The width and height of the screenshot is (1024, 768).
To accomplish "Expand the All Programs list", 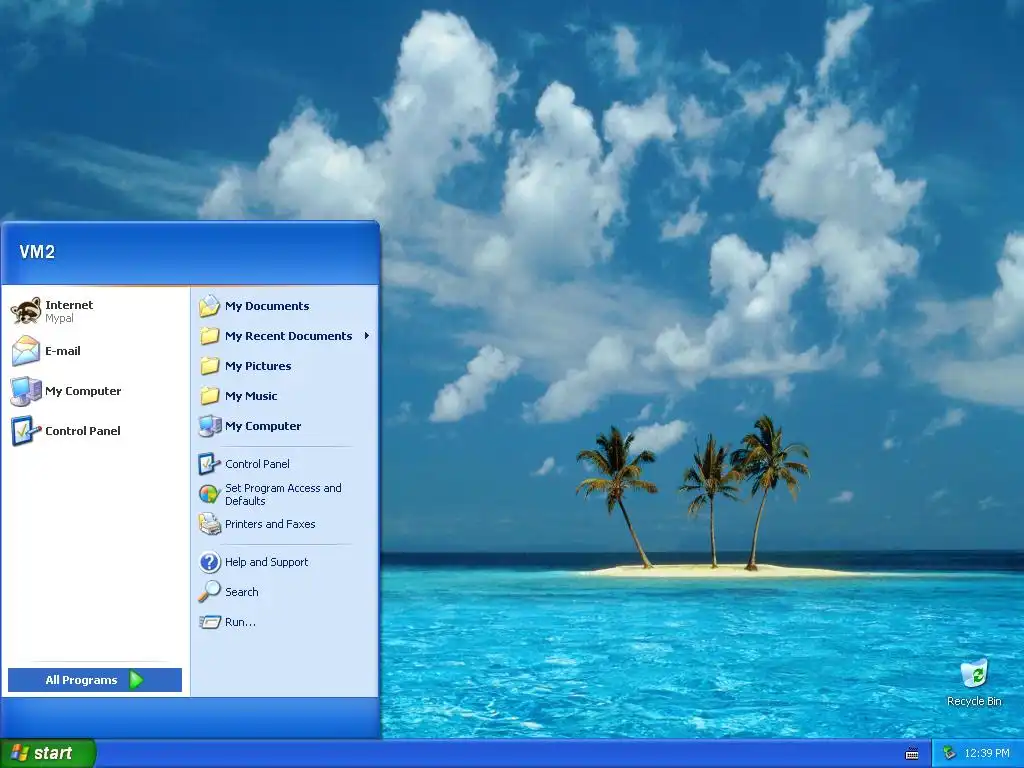I will point(95,680).
